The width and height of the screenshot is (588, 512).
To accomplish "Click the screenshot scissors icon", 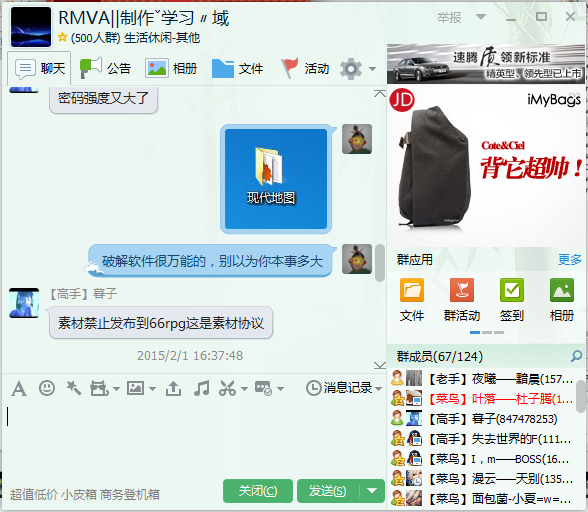I will 228,388.
